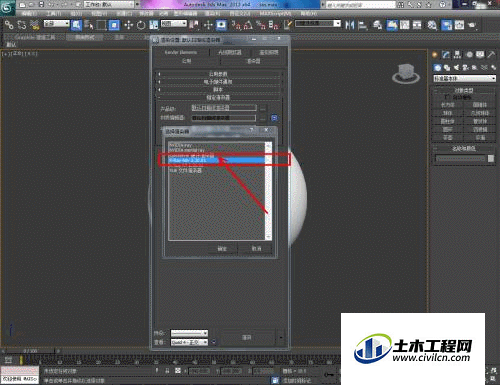Click the Render button in Render Setup
This screenshot has height=385, width=500.
coord(247,337)
